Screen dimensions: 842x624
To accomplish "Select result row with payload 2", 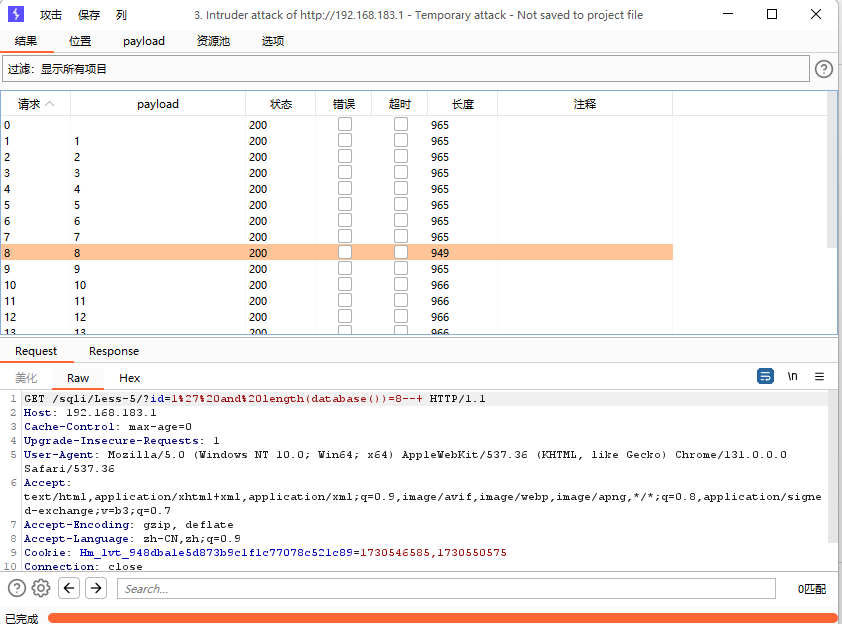I will [x=337, y=157].
